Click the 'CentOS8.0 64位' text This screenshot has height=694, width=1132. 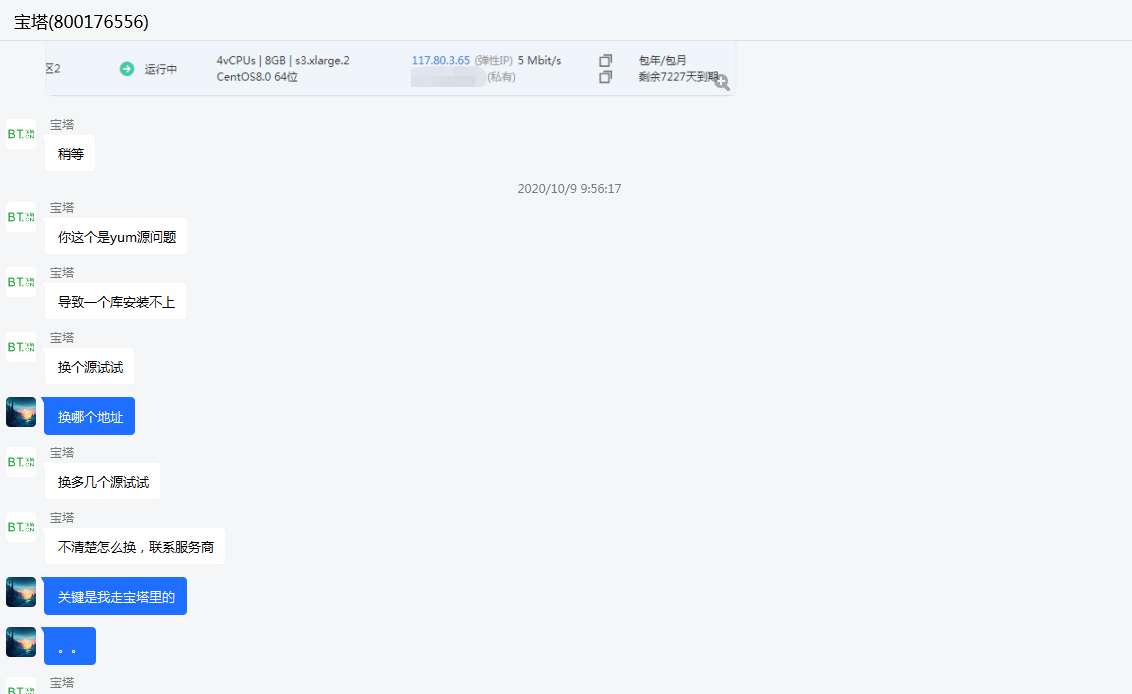pyautogui.click(x=257, y=77)
